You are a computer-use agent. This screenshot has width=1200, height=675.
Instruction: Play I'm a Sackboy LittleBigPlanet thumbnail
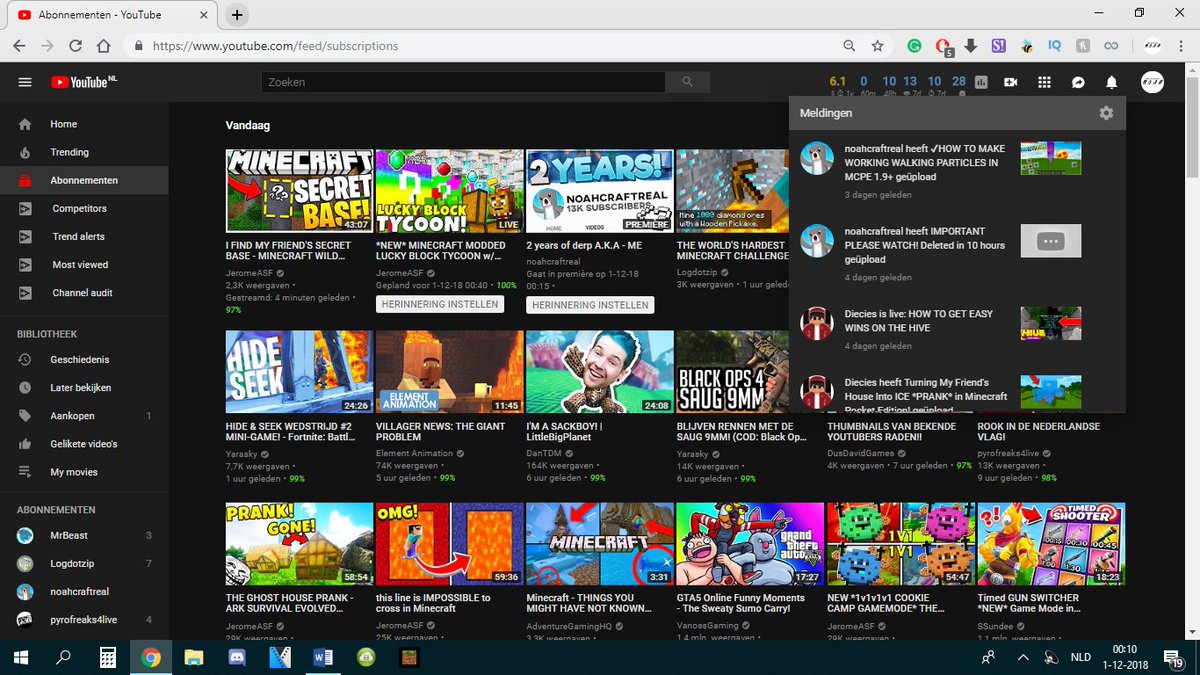(599, 372)
